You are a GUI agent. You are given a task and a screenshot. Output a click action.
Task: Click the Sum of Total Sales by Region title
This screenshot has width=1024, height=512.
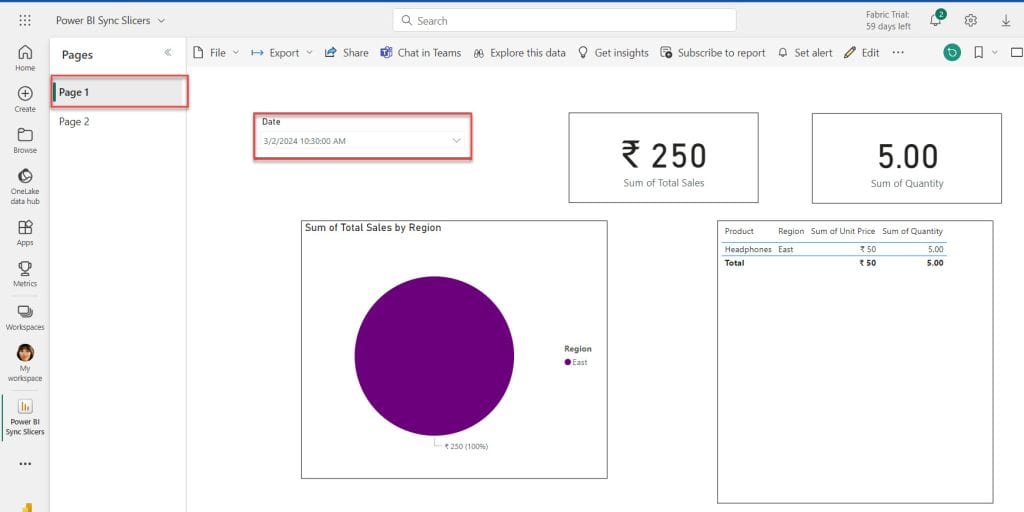(x=373, y=227)
